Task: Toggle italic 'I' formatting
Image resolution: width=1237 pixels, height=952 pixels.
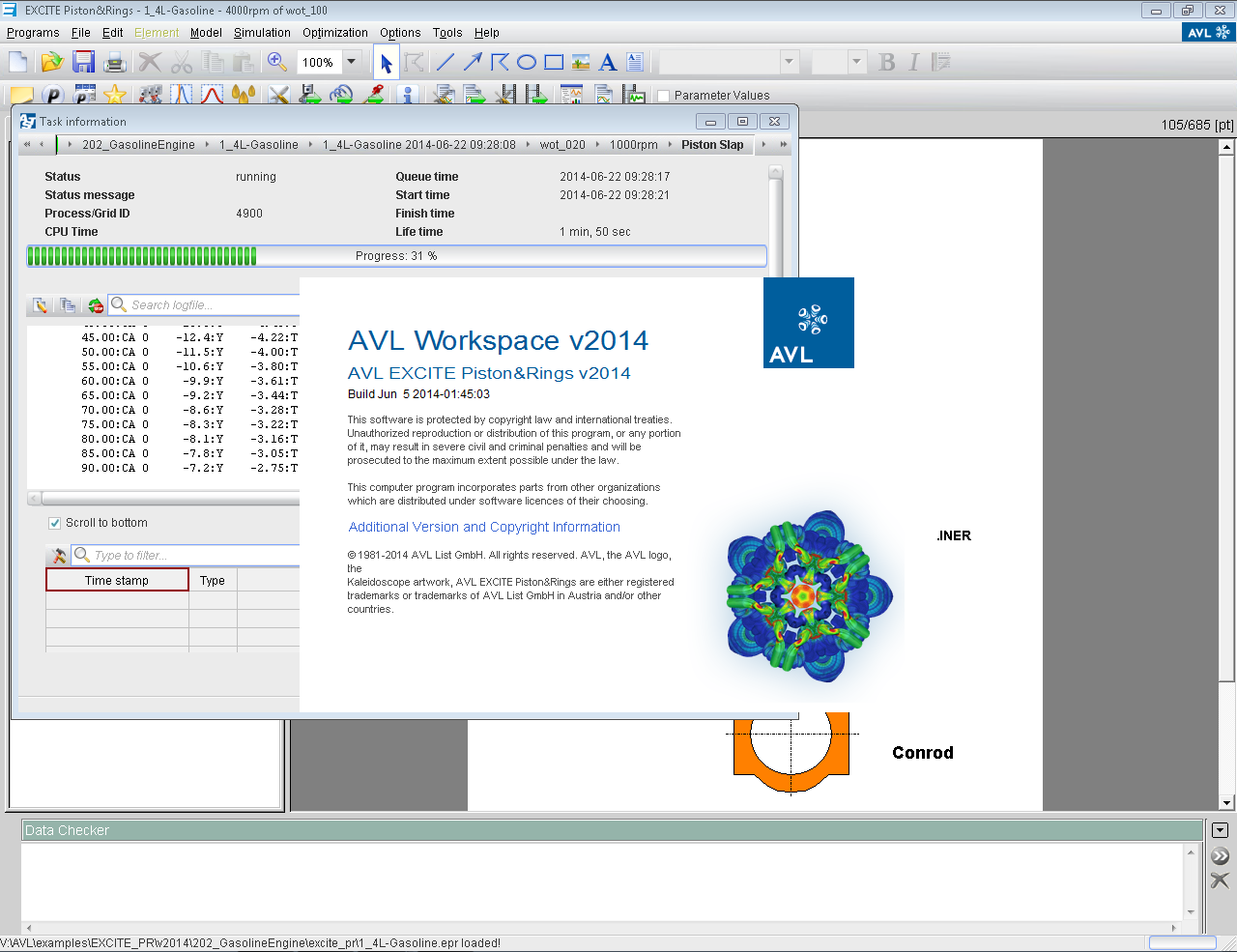Action: tap(913, 62)
